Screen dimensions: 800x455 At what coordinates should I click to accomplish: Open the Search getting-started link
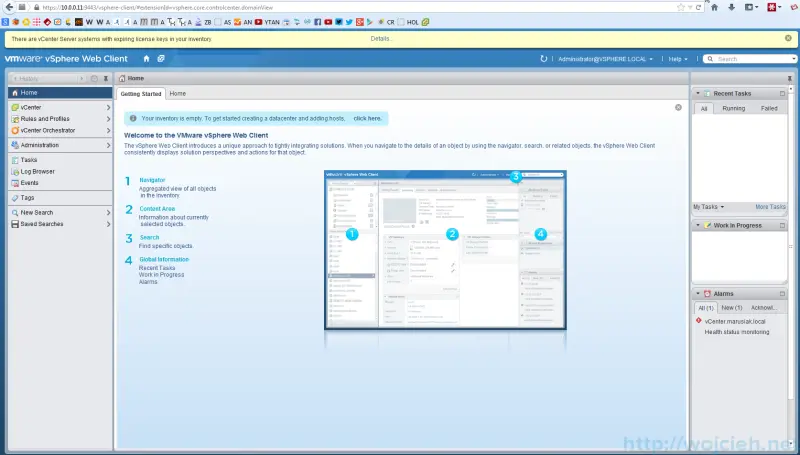click(x=149, y=237)
